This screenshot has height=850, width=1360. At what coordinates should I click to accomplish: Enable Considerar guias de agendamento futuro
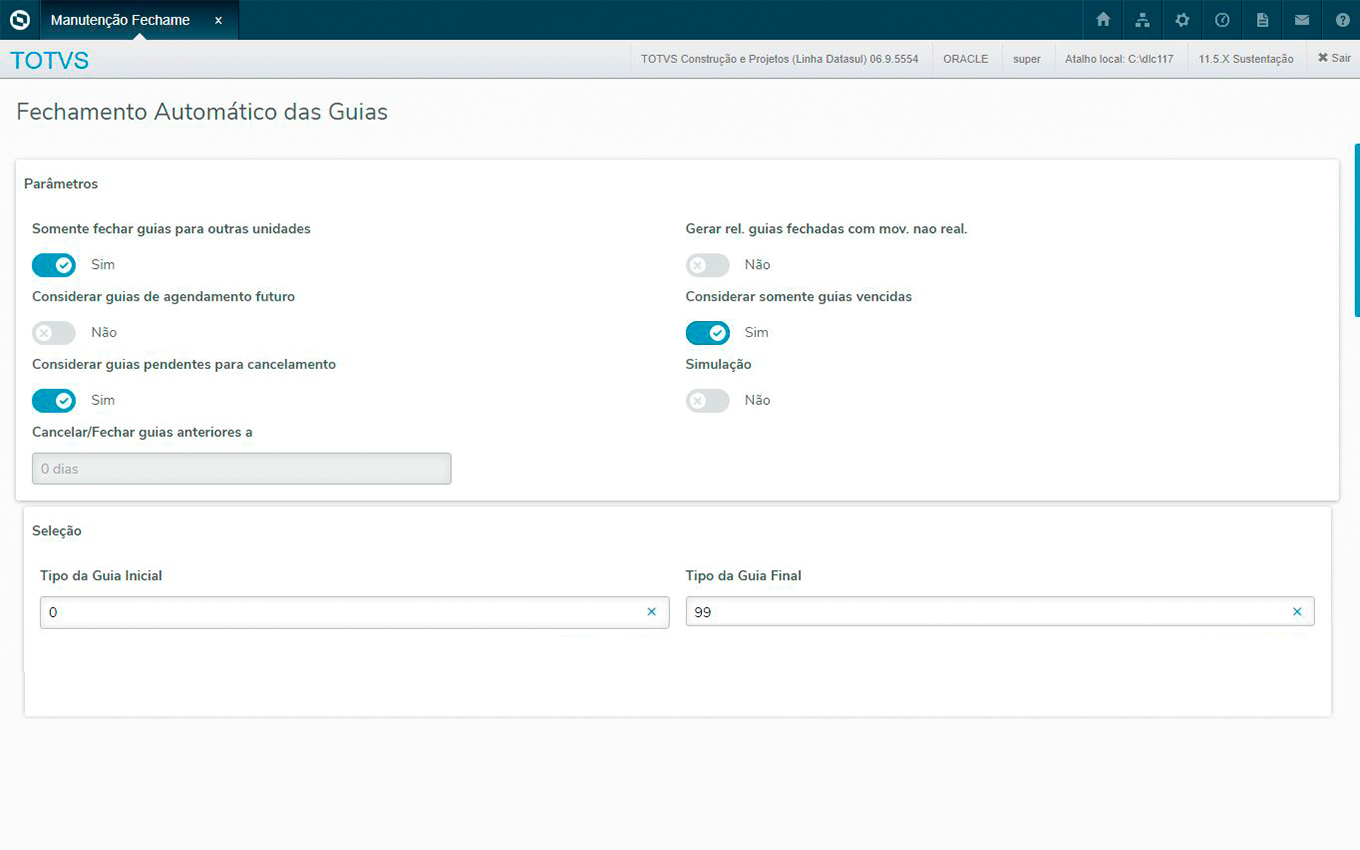54,333
